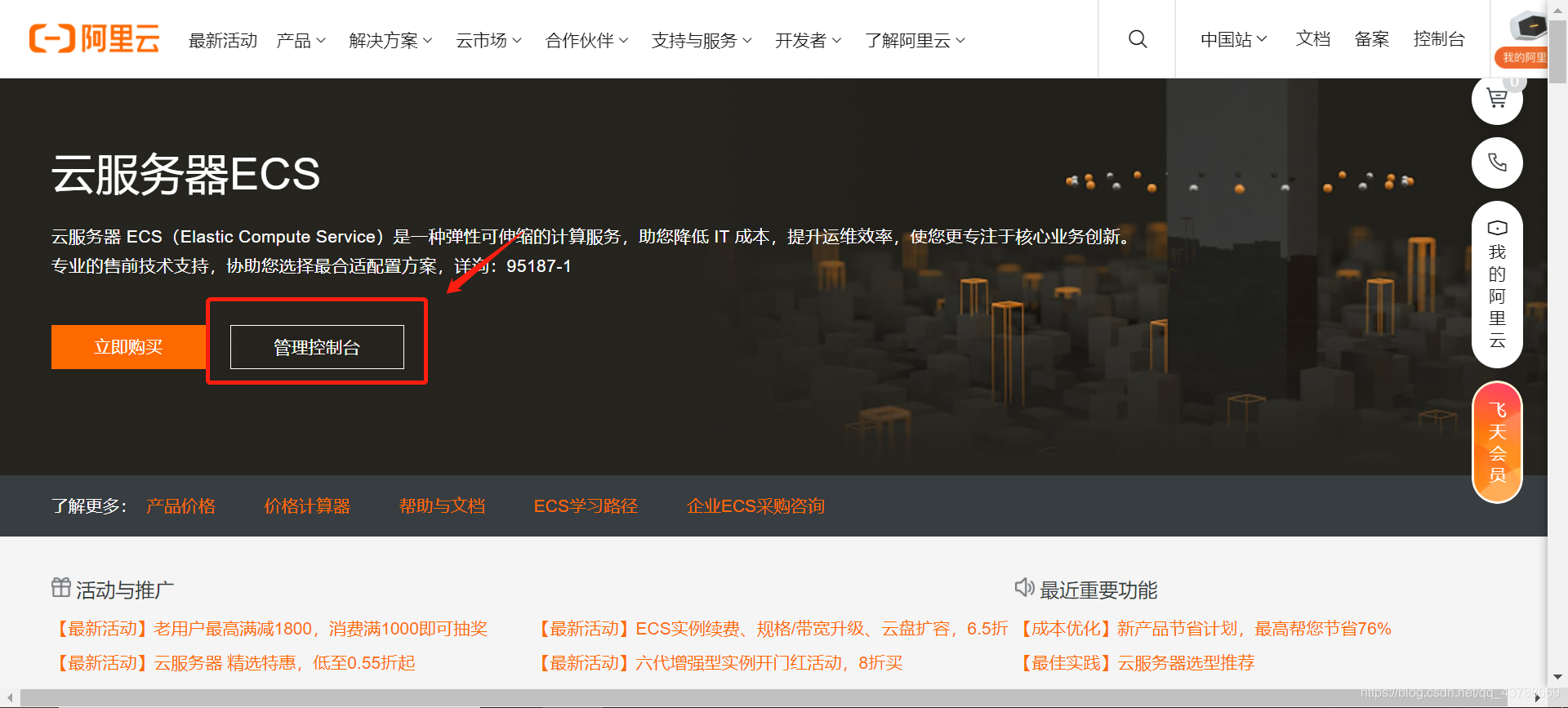This screenshot has height=708, width=1568.
Task: Open ECS实例续费 6.5折 promotion link
Action: coord(771,628)
